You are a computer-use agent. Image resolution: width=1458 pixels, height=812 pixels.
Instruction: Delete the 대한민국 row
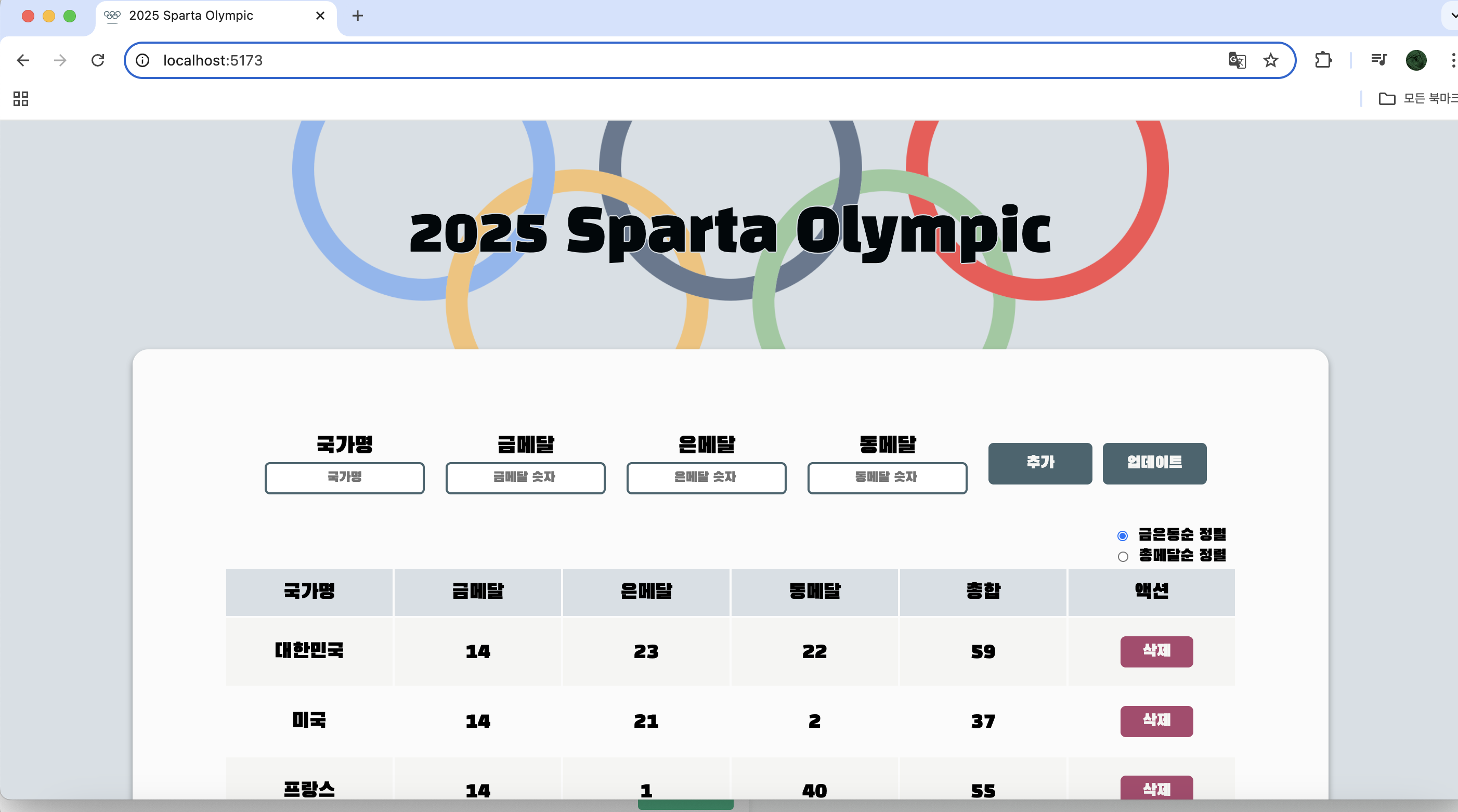[x=1156, y=651]
